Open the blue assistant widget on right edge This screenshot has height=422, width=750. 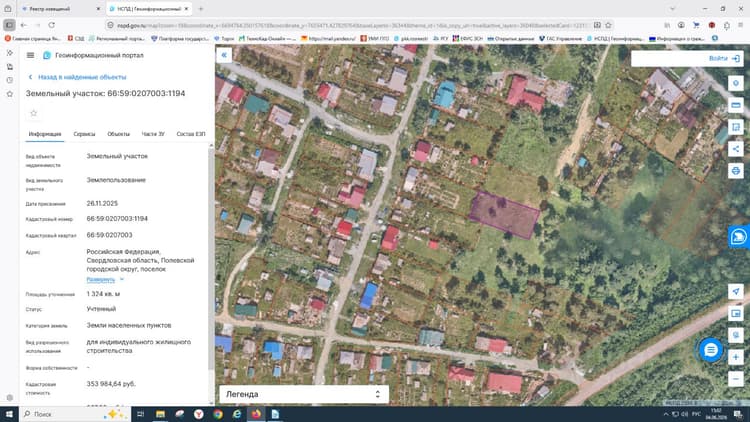[x=739, y=236]
